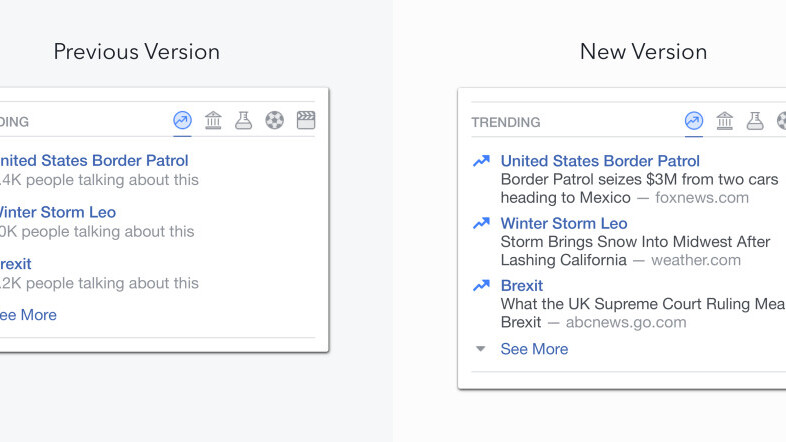Click the TRENDING header in New Version
Image resolution: width=786 pixels, height=442 pixels.
click(506, 122)
